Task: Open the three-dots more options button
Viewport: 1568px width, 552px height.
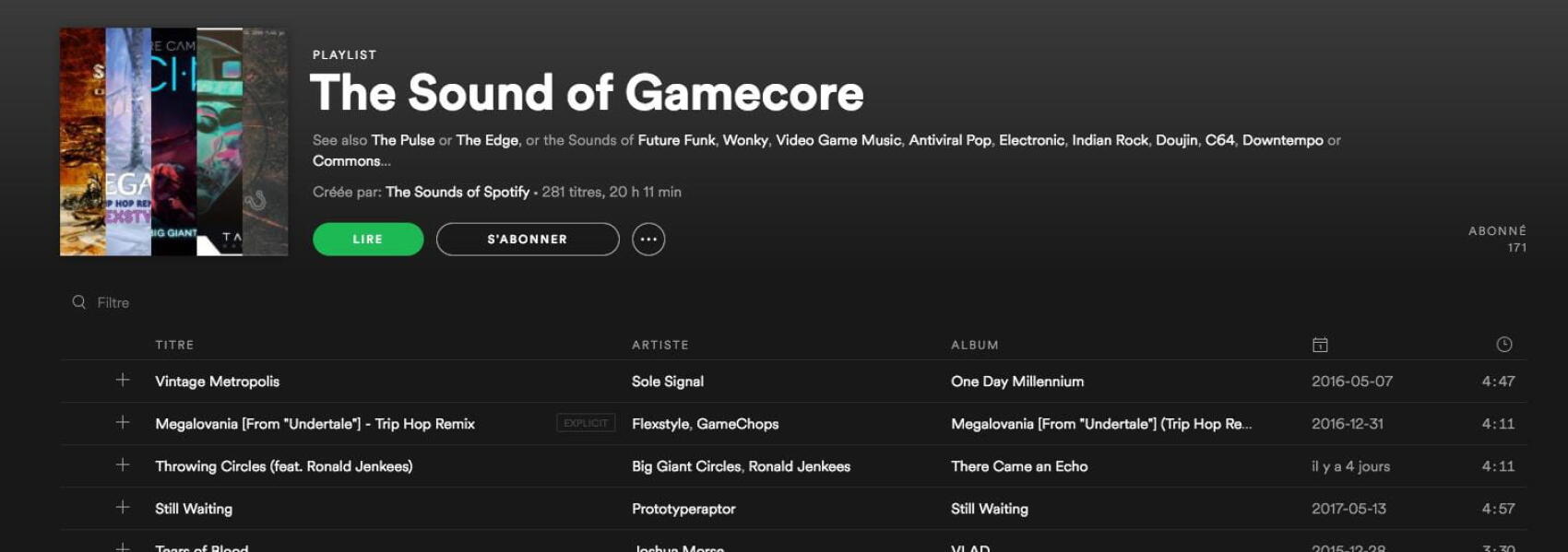Action: coord(648,240)
